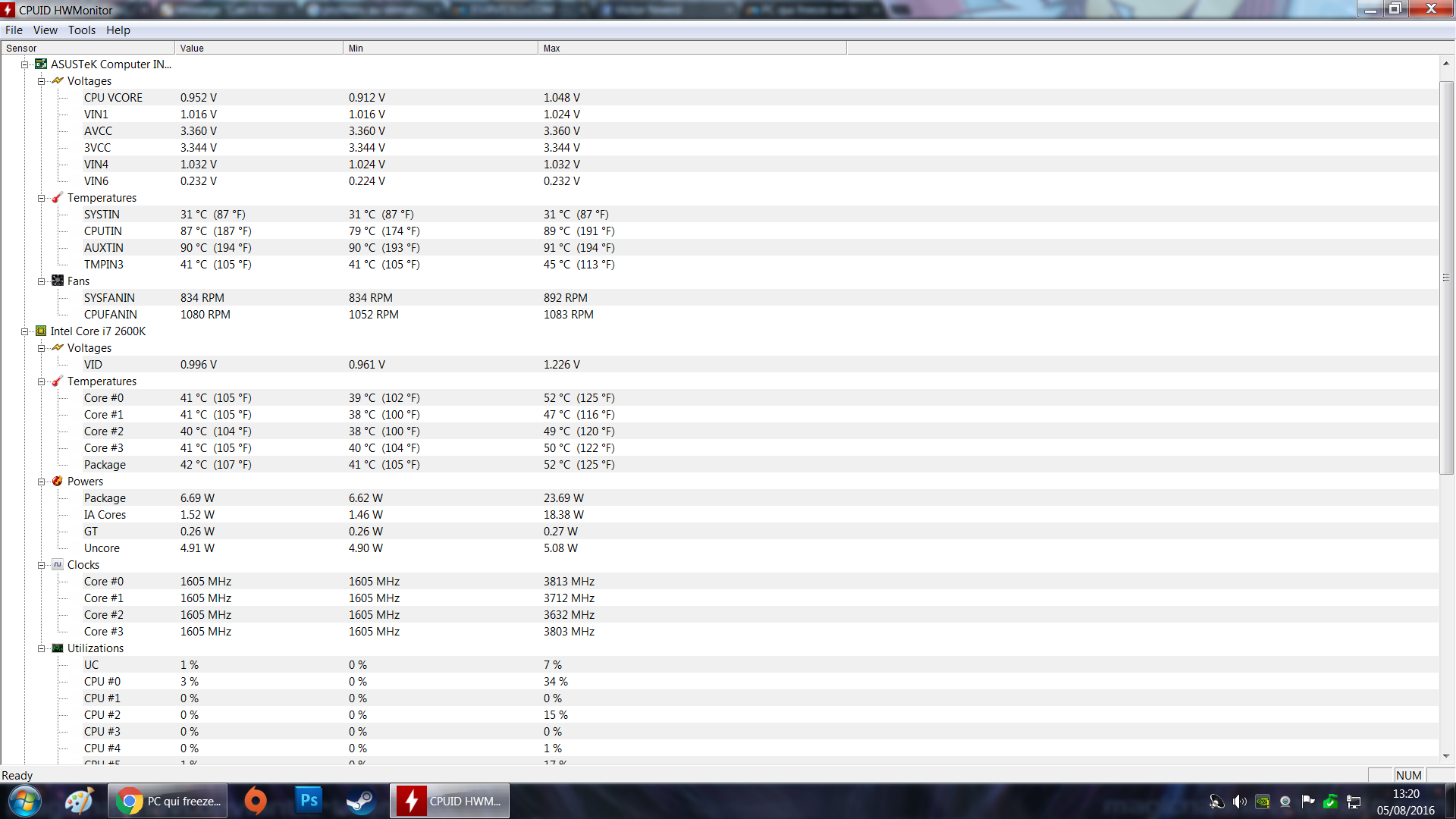Open Photoshop from the taskbar

coord(309,801)
